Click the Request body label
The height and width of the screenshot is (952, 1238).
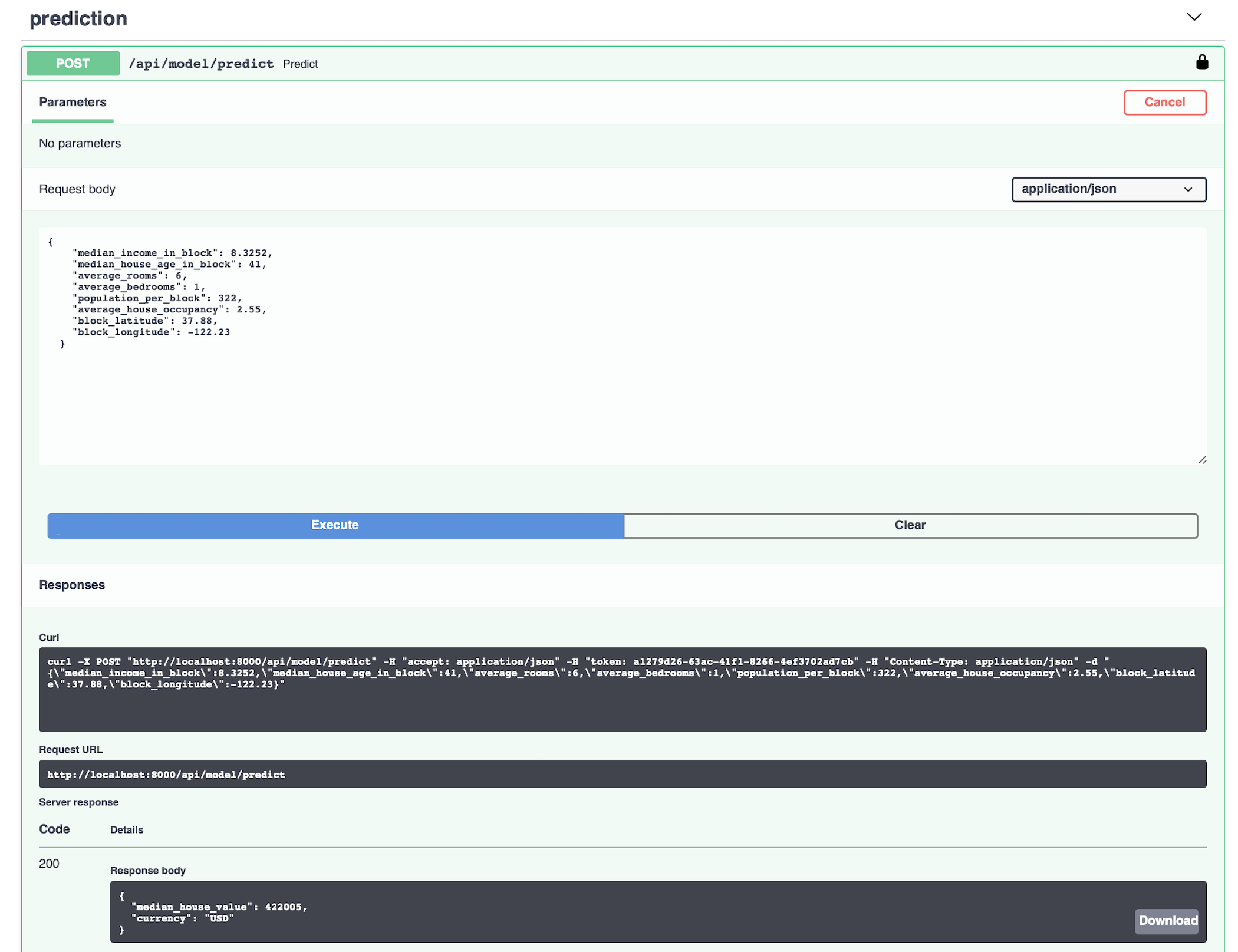[77, 189]
